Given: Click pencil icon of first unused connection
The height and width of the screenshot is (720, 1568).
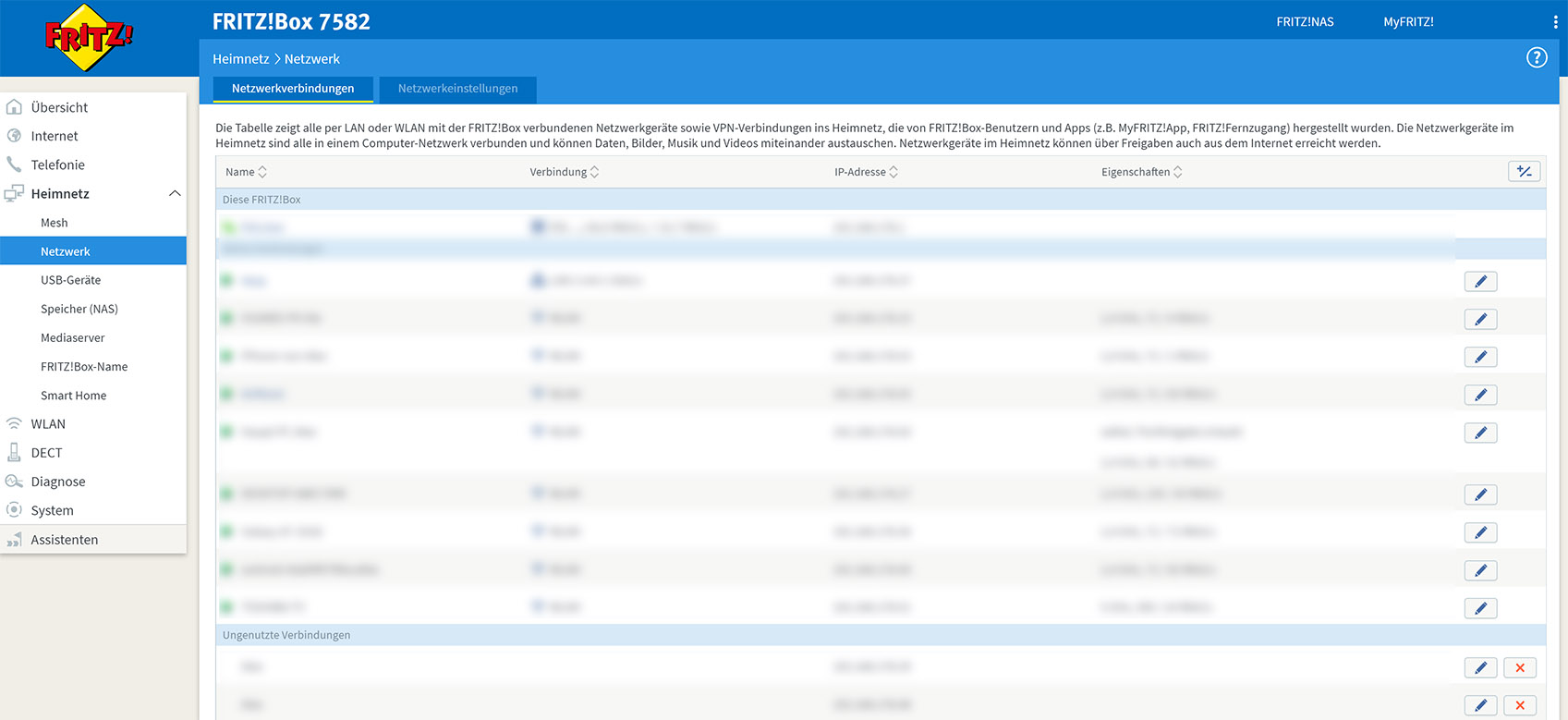Looking at the screenshot, I should click(x=1480, y=667).
